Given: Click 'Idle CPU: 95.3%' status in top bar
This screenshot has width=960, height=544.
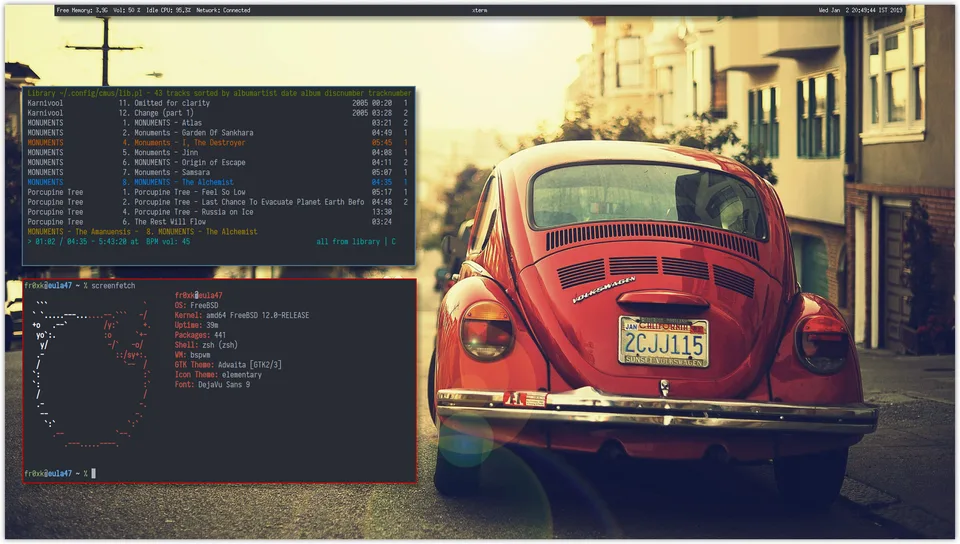Looking at the screenshot, I should [168, 10].
